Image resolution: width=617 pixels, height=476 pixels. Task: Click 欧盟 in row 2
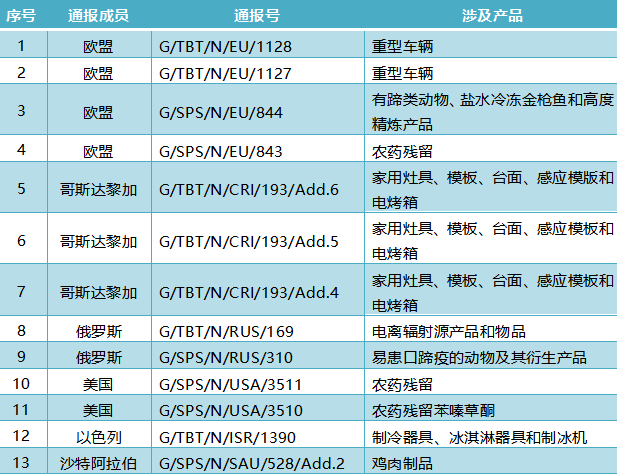tap(98, 74)
